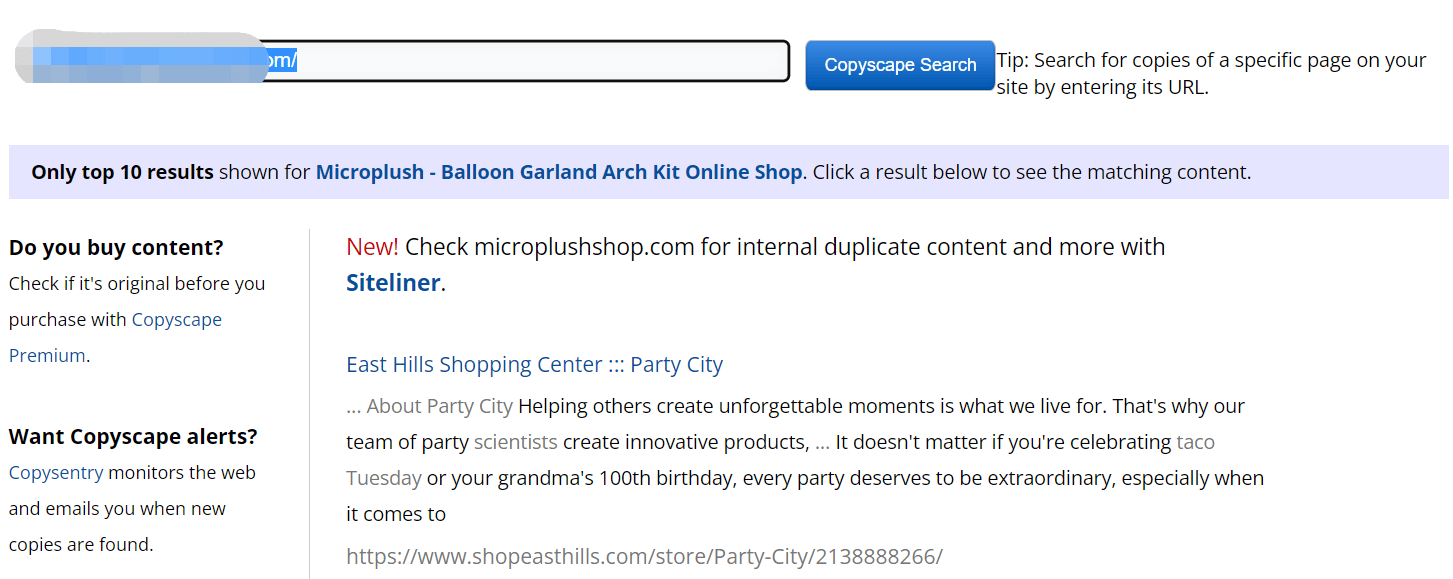Screen dimensions: 1453x579
Task: Open the Copysentry monitoring link
Action: 56,473
